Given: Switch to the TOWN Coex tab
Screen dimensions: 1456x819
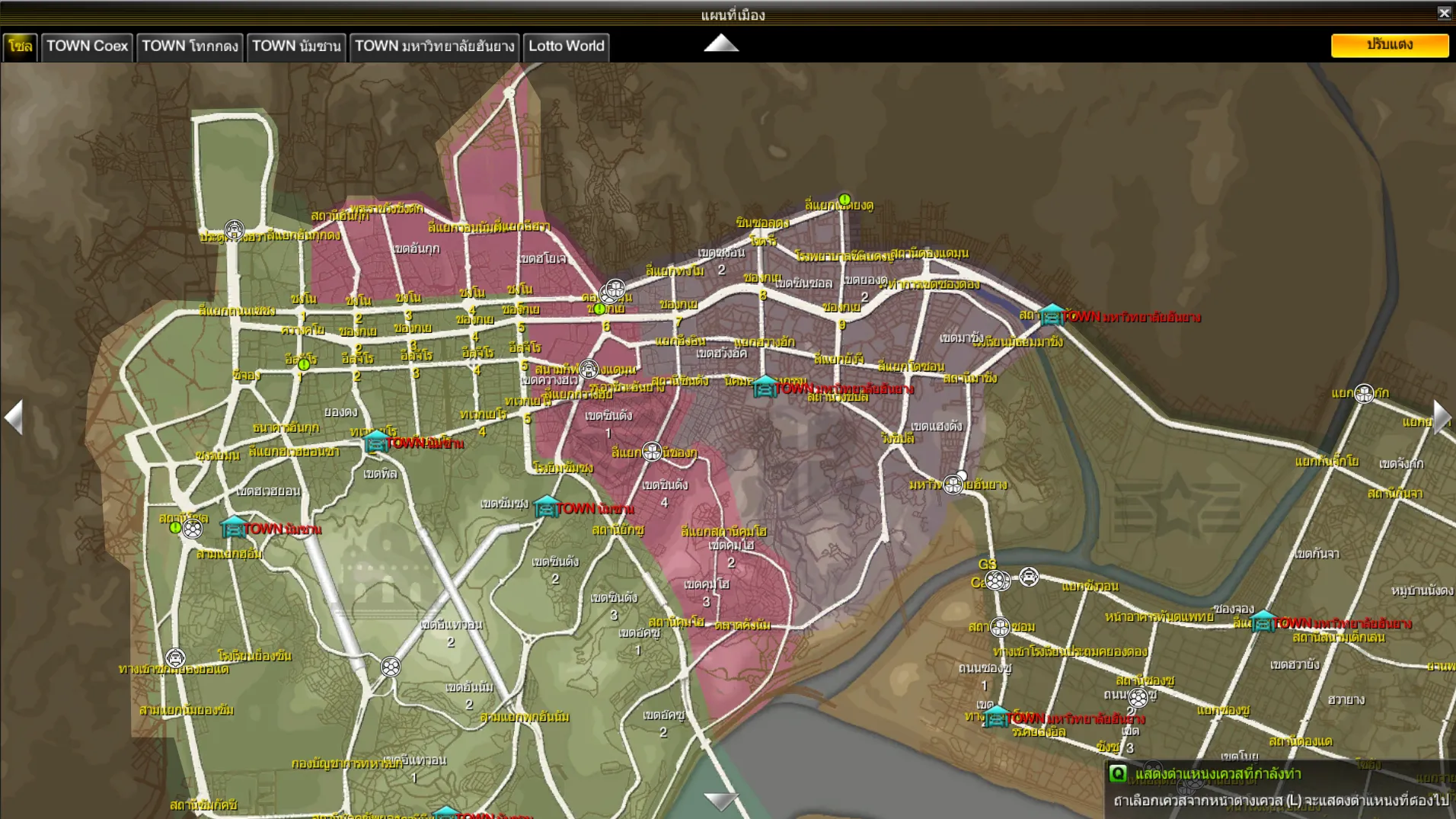Looking at the screenshot, I should tap(87, 46).
